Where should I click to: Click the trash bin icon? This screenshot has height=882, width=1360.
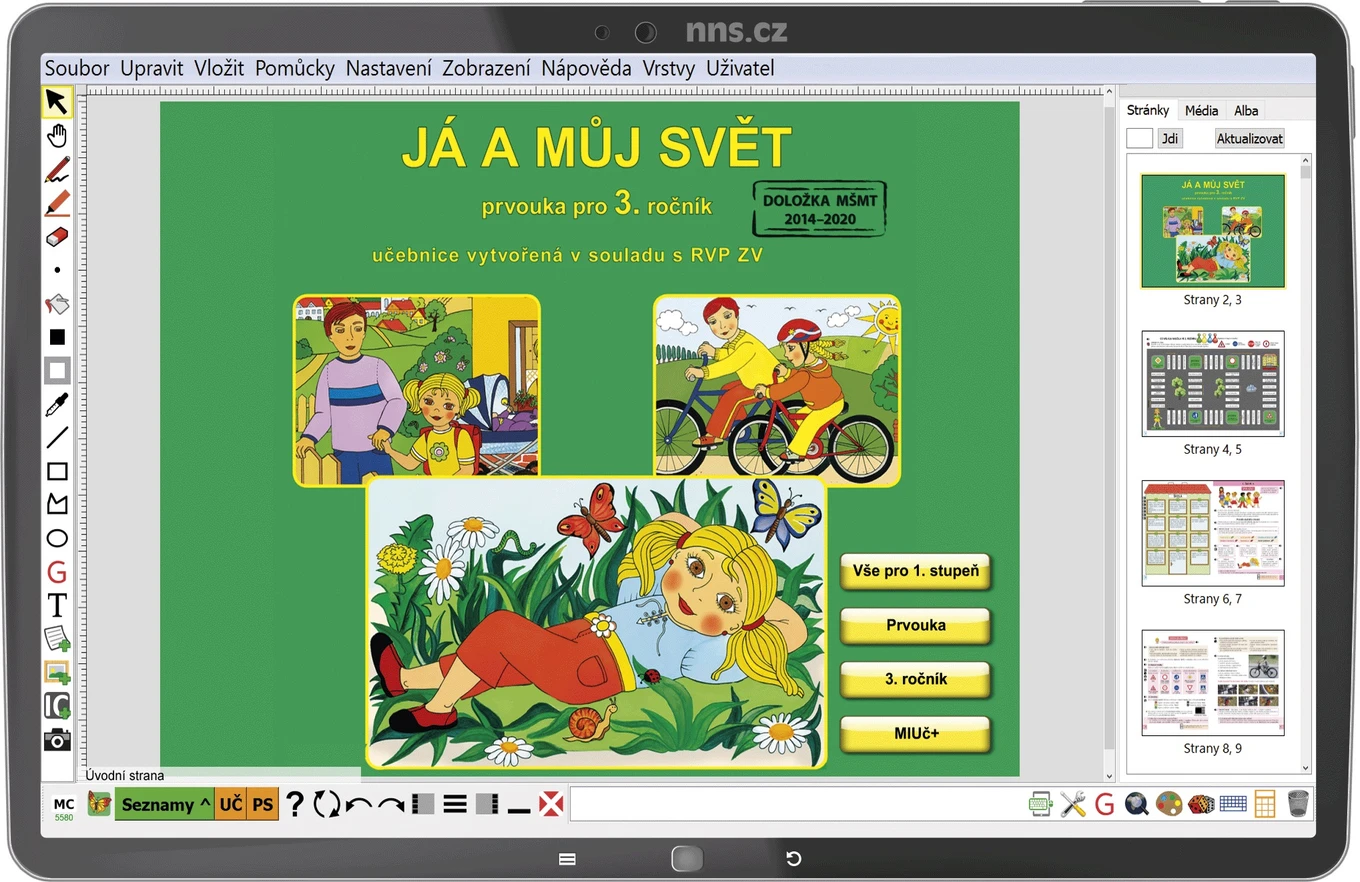[1298, 803]
